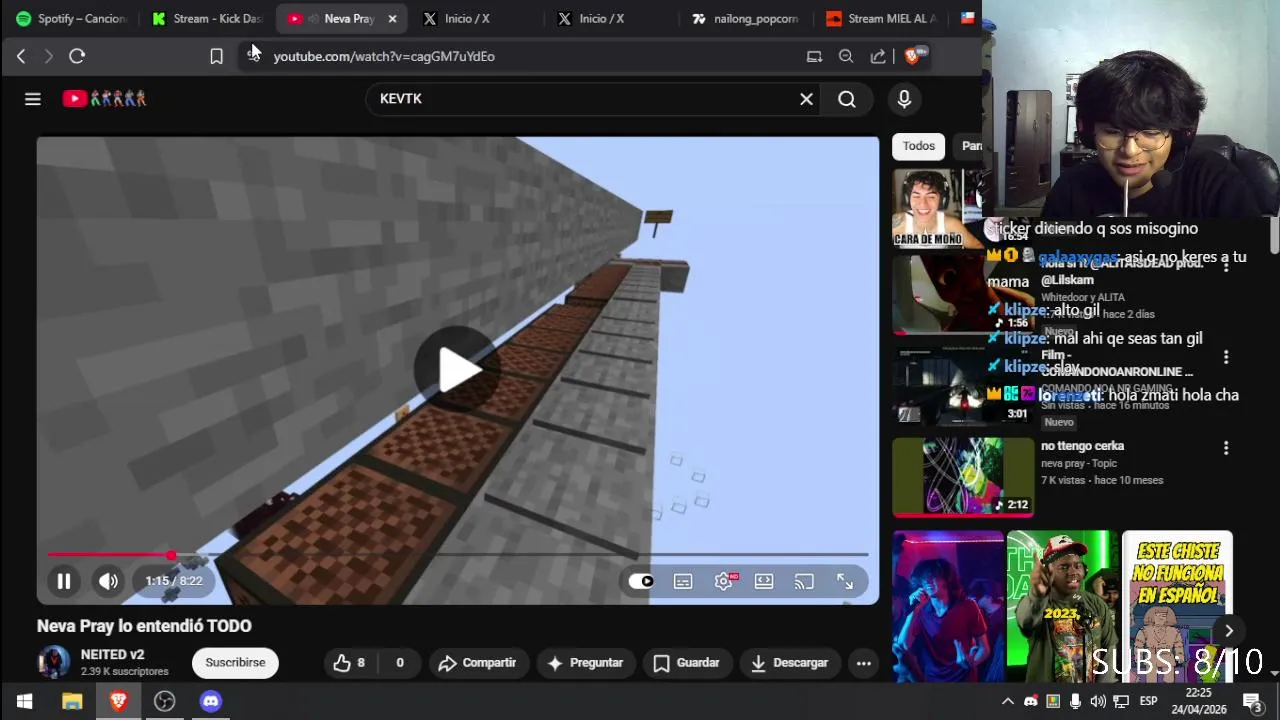Open the no ttengo cerka thumbnail
This screenshot has height=720, width=1280.
(x=963, y=477)
